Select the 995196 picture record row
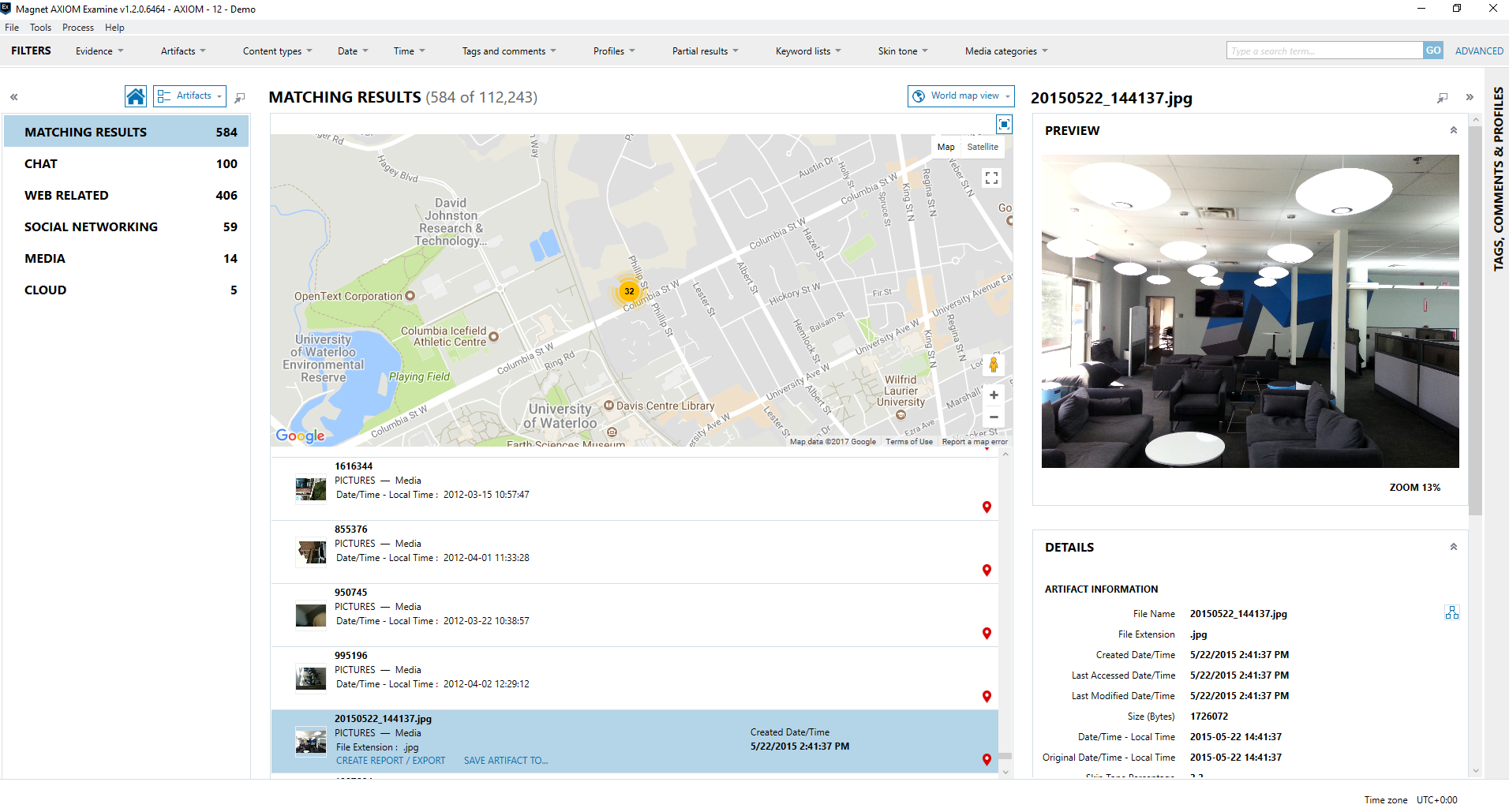 coord(635,678)
